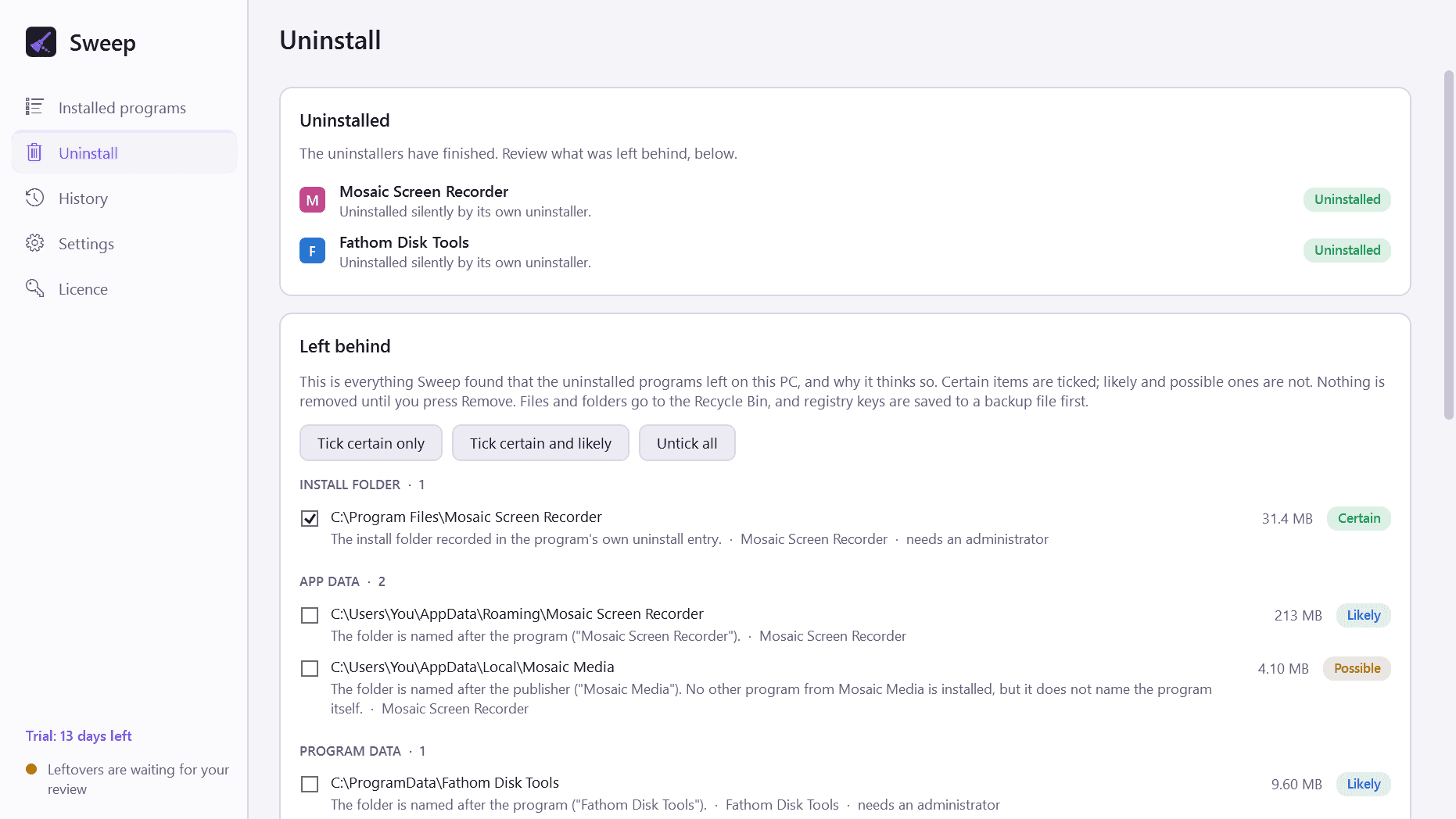Click the PROGRAM DATA section header
The width and height of the screenshot is (1456, 819).
[363, 751]
